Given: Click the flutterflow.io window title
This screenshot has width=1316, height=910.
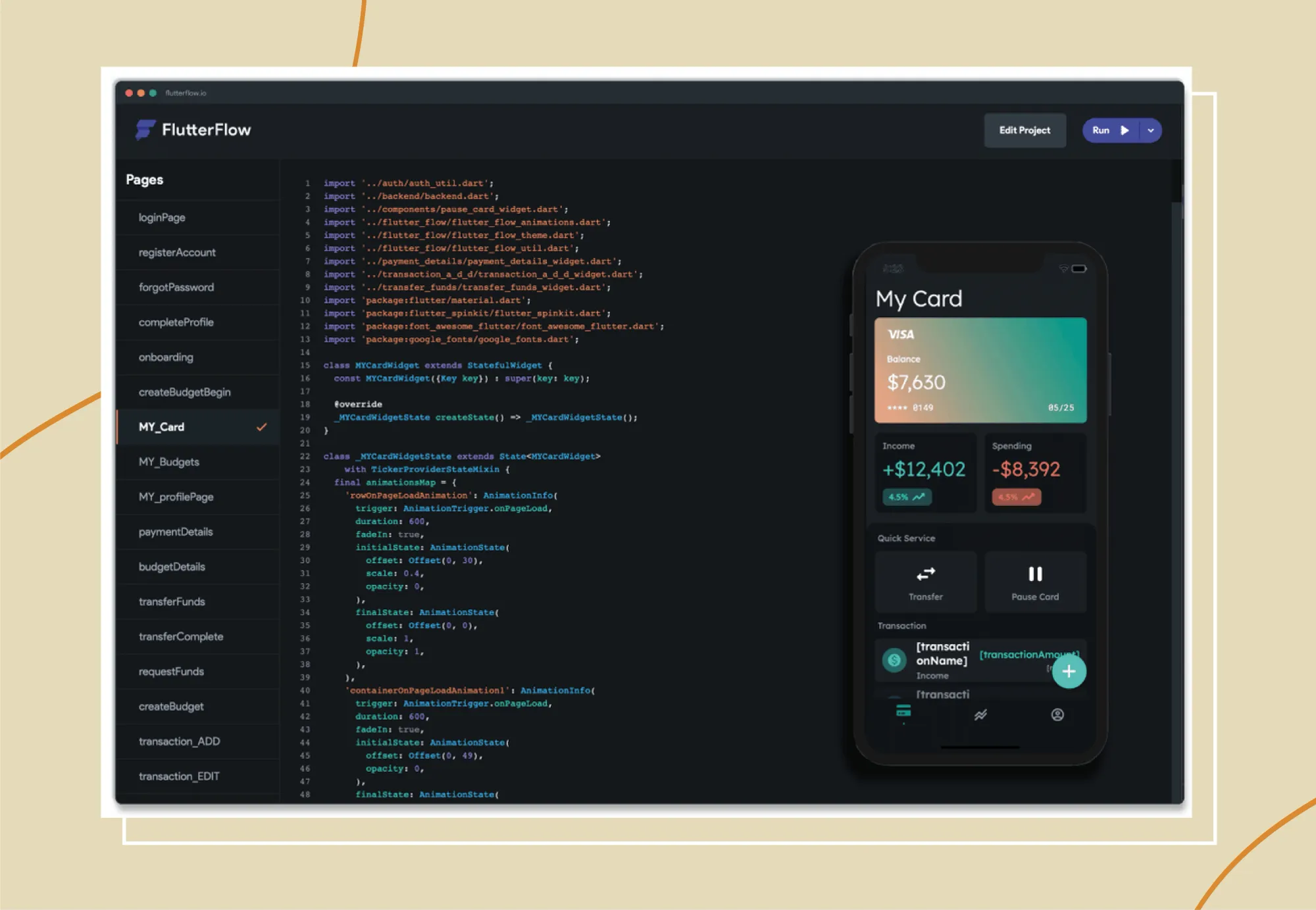Looking at the screenshot, I should tap(186, 93).
